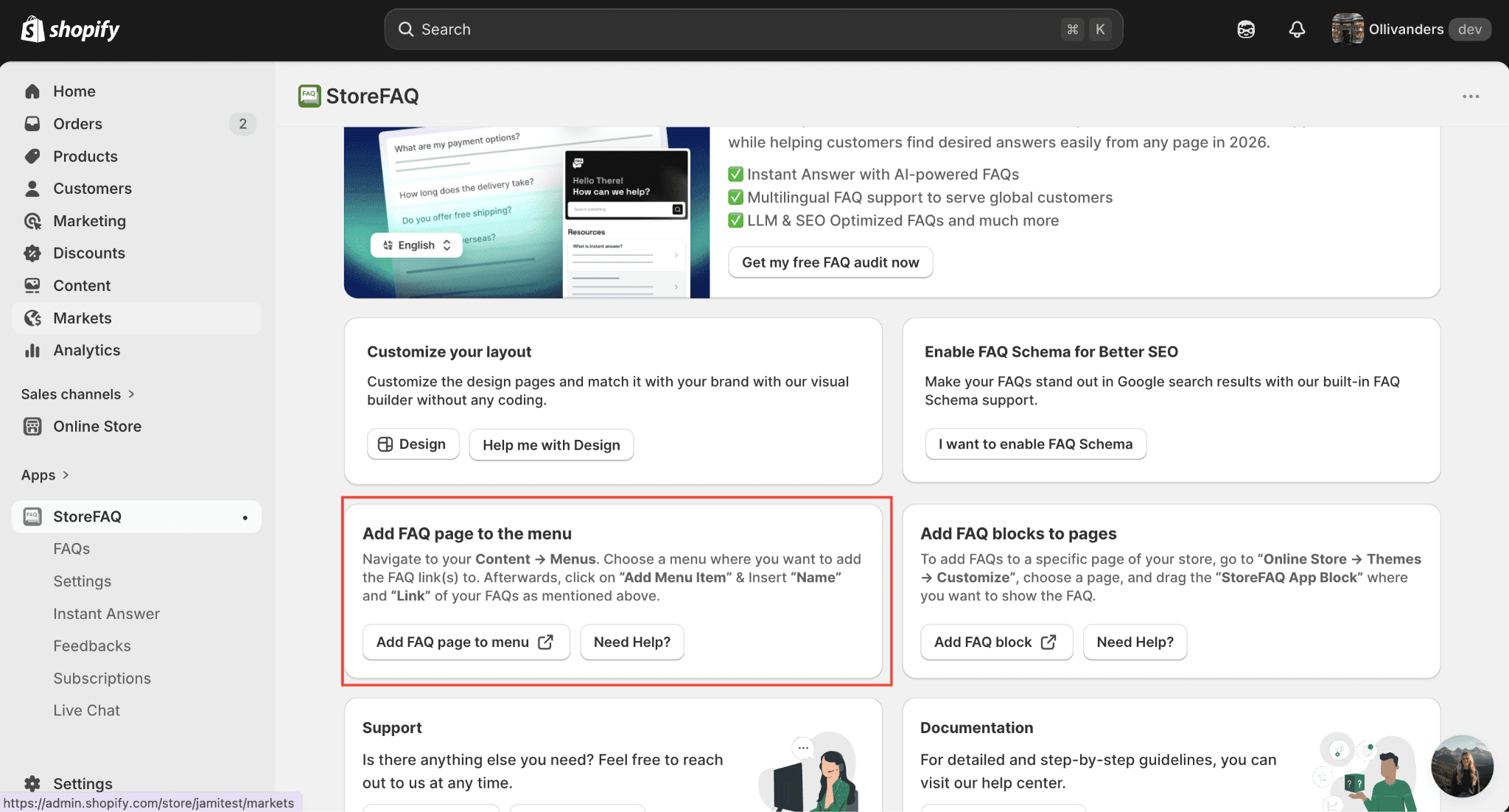Expand the Apps section

(x=45, y=475)
